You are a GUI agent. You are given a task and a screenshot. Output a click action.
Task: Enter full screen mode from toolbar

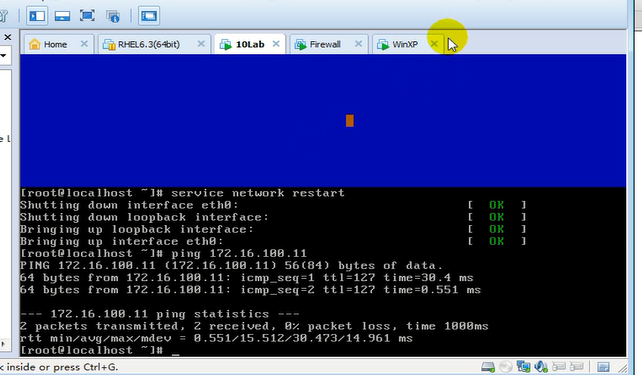click(x=87, y=16)
